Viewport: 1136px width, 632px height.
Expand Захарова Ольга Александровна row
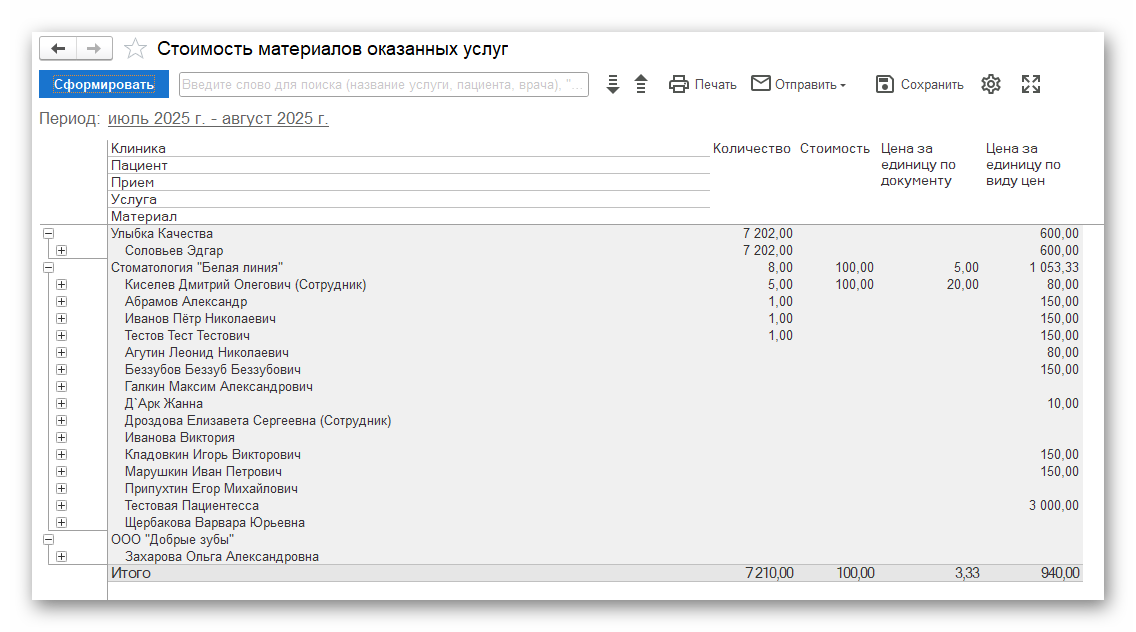62,556
